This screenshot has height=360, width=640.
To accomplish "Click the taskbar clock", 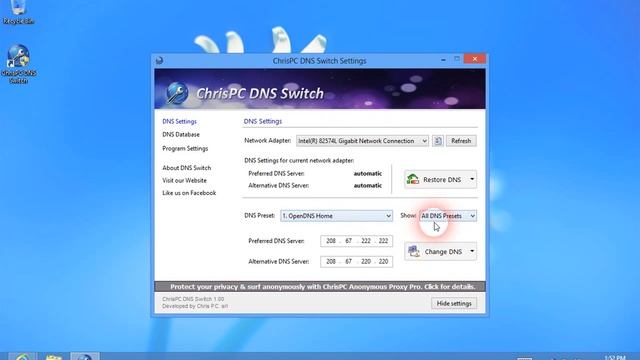I will pos(615,358).
